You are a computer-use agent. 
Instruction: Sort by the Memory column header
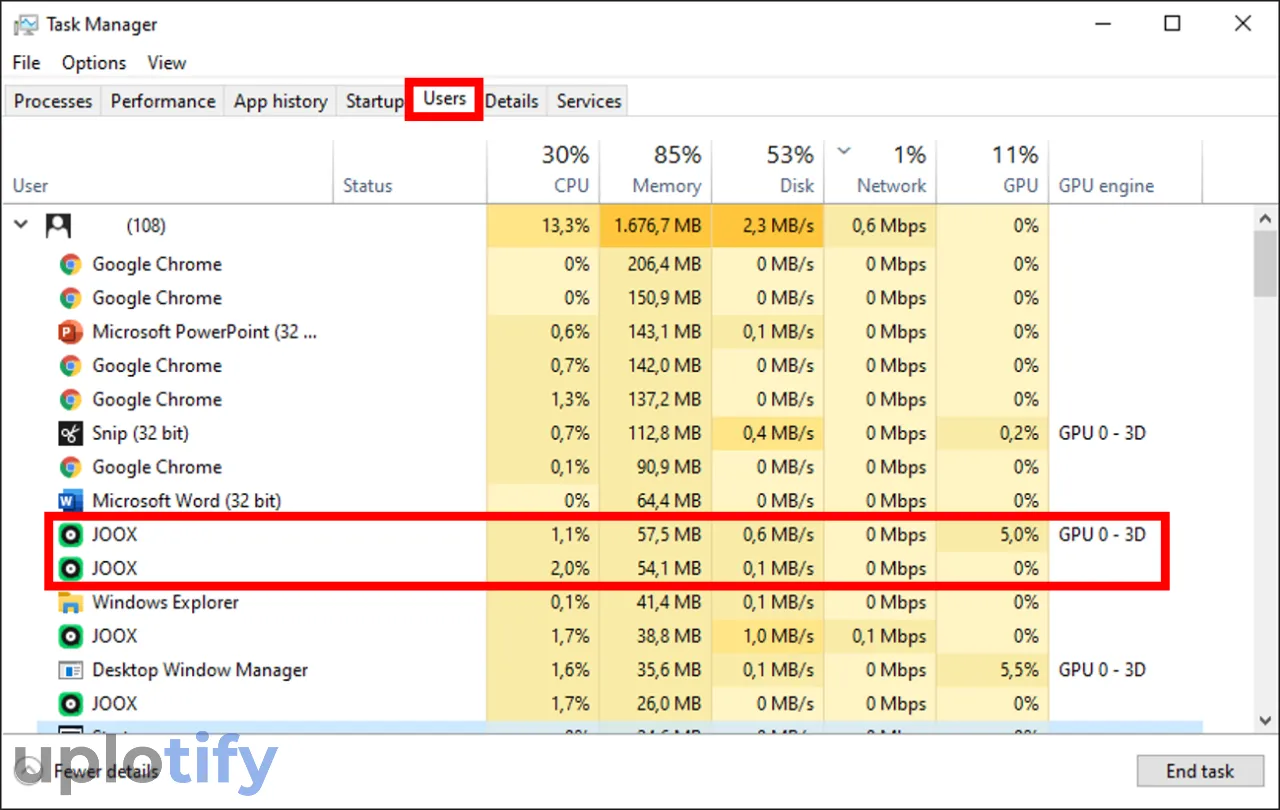coord(655,171)
